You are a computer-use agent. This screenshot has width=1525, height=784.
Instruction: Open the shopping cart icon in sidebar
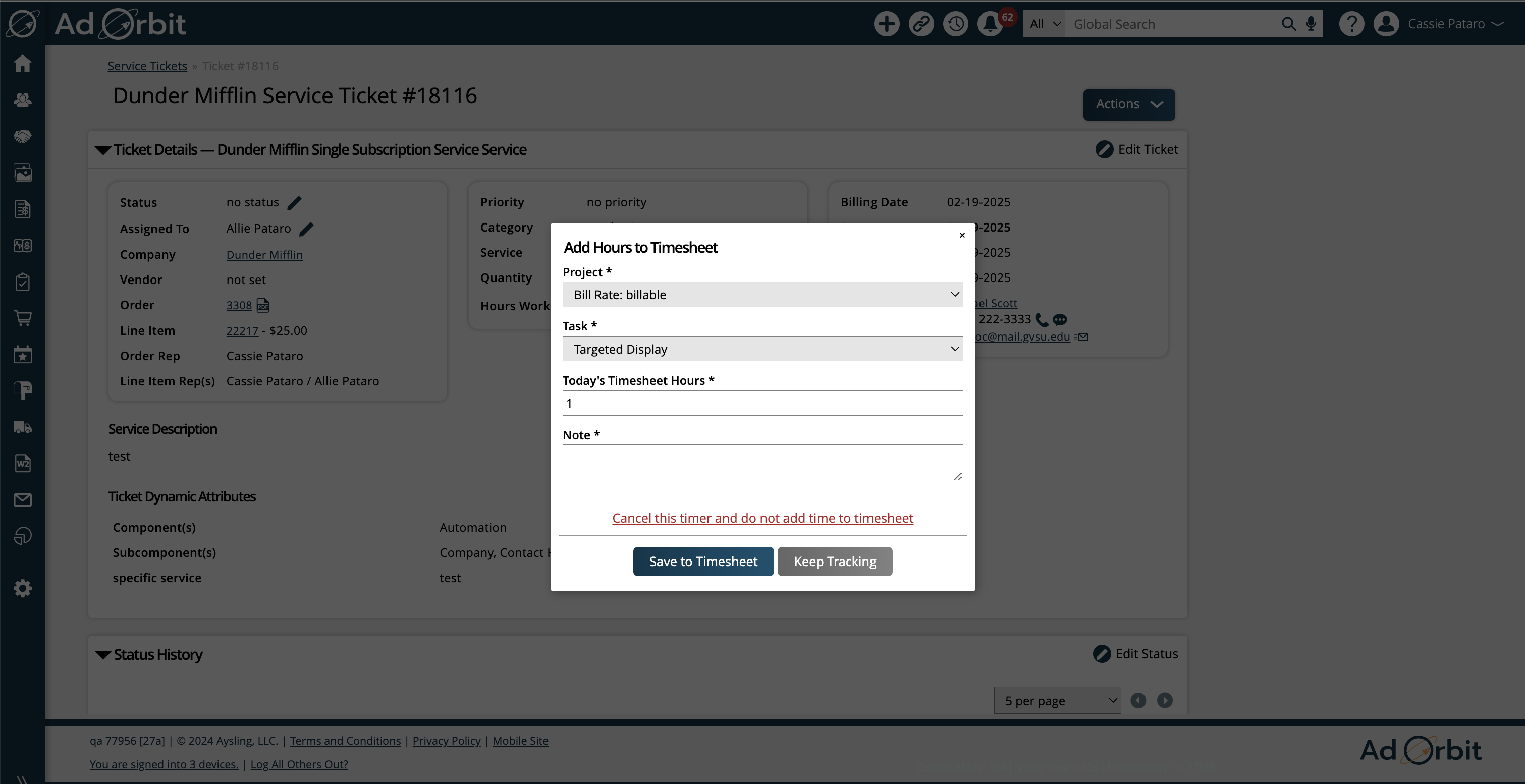(x=23, y=318)
